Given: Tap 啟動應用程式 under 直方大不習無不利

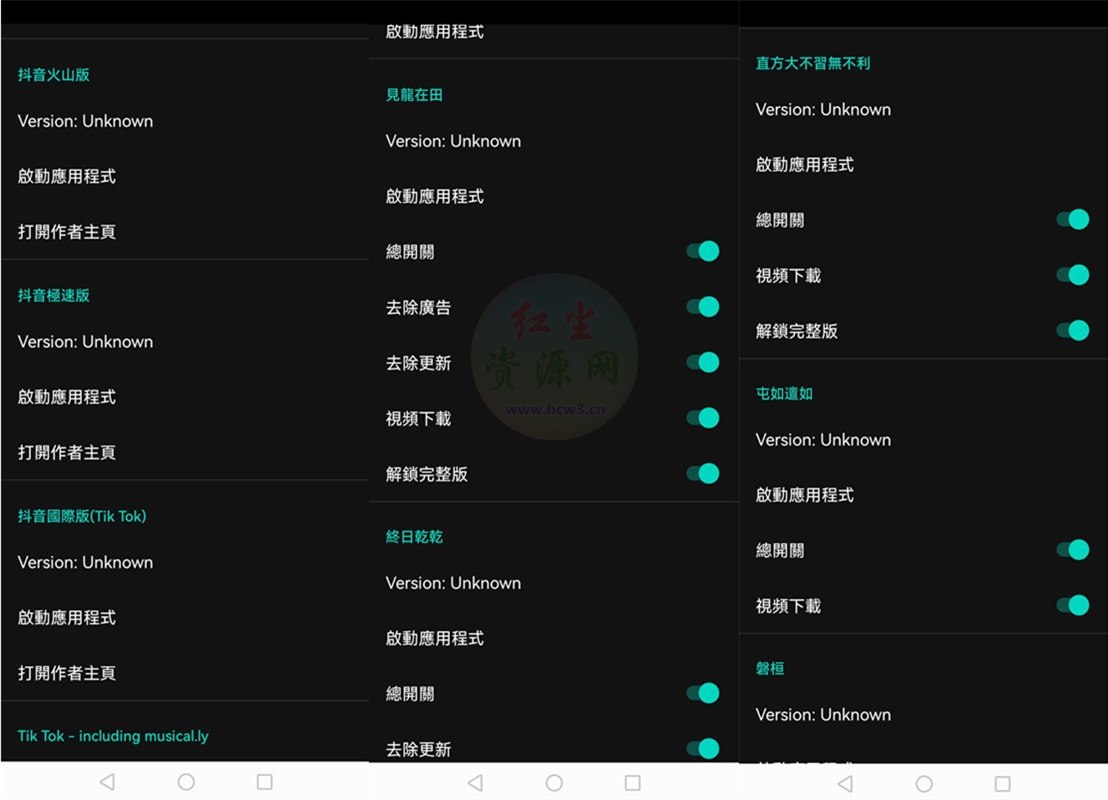Looking at the screenshot, I should pos(805,165).
